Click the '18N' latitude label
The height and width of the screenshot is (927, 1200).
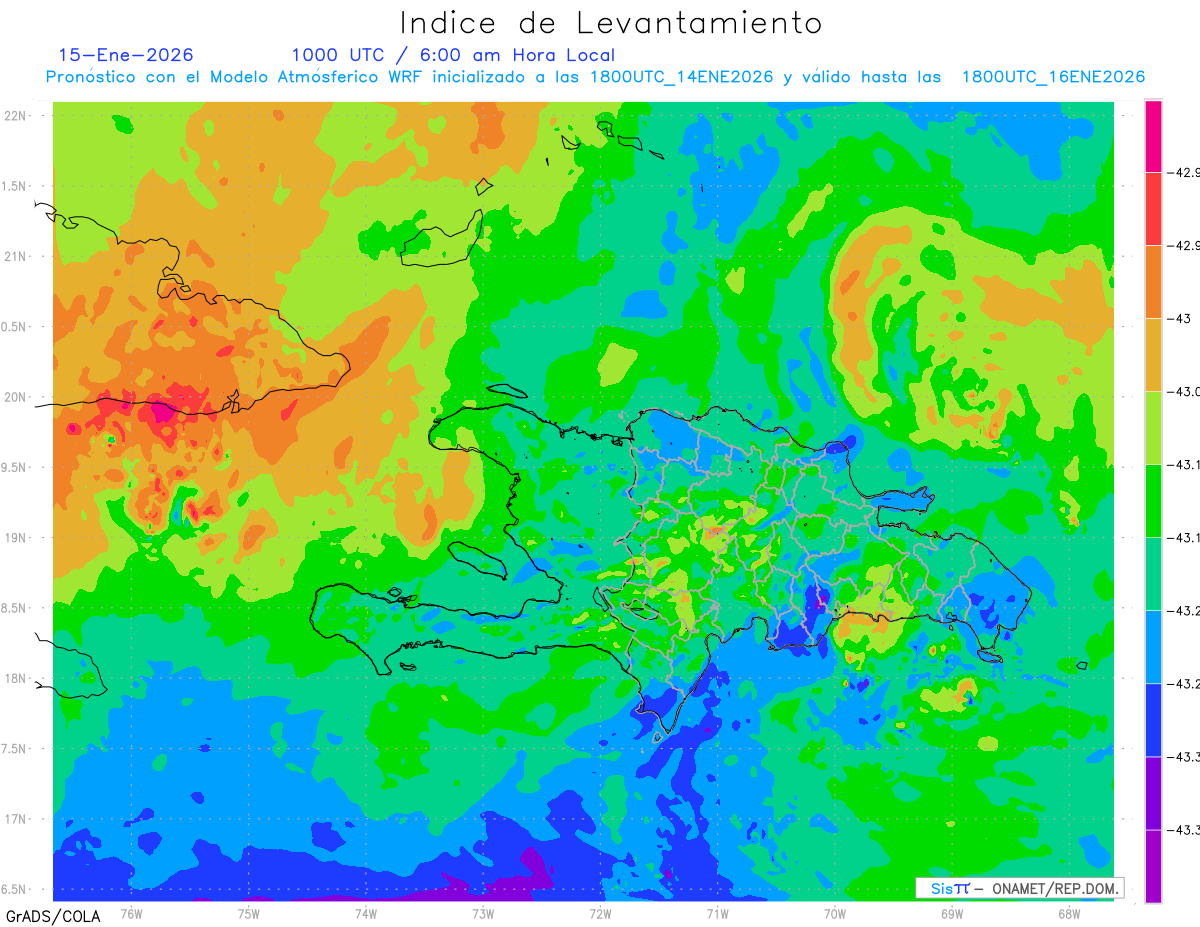pos(16,678)
